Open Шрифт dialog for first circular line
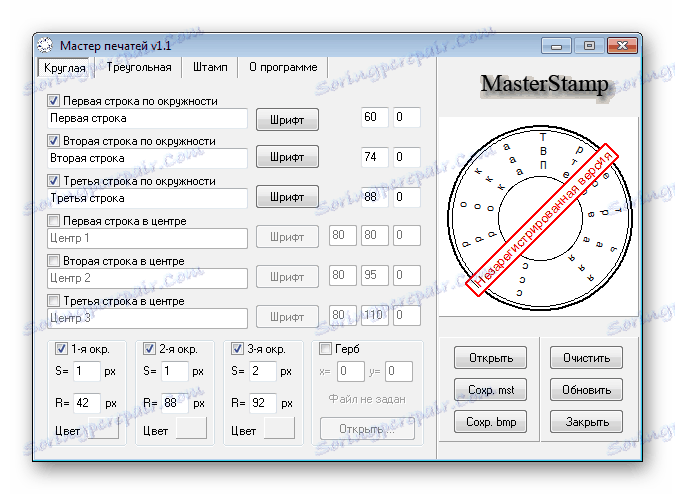 pos(287,120)
